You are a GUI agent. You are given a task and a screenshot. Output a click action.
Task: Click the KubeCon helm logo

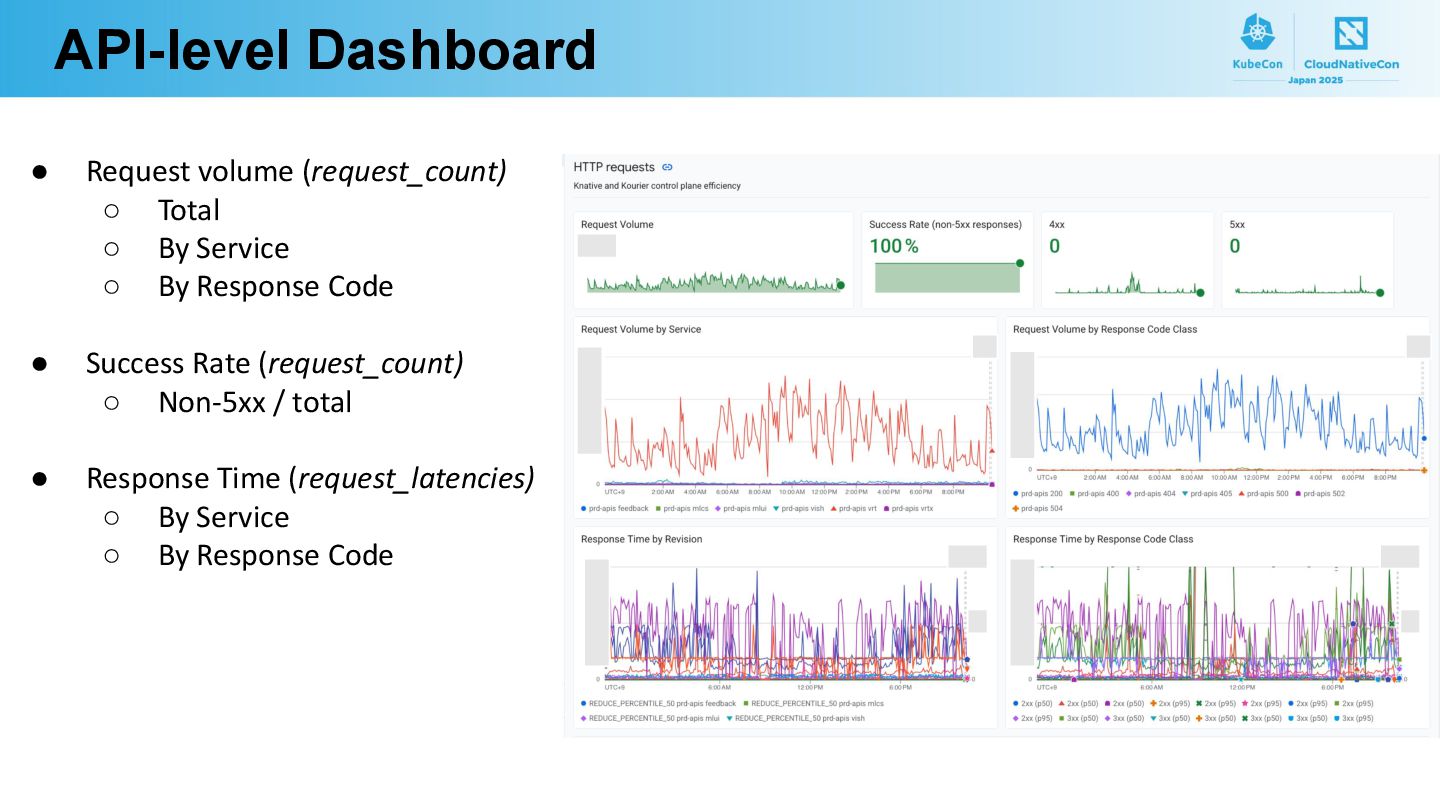point(1258,34)
